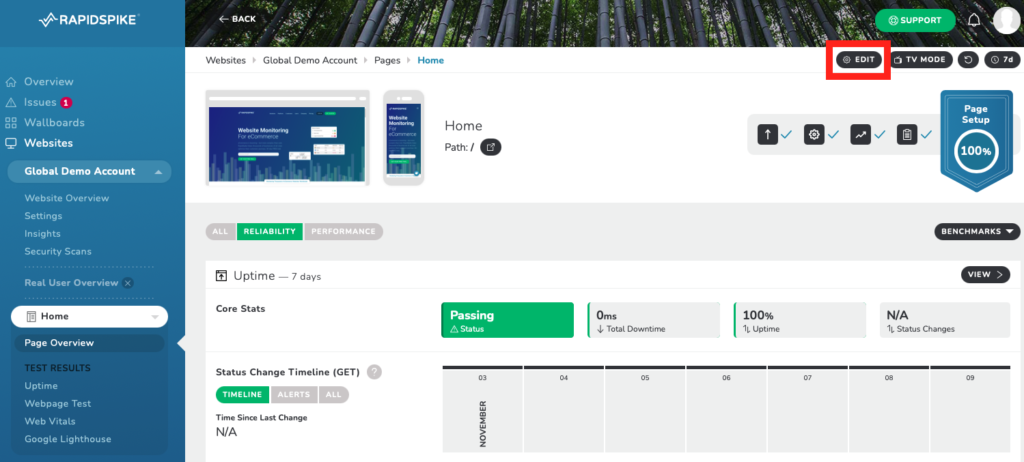The image size is (1024, 462).
Task: Open Websites in the sidebar
Action: (48, 143)
